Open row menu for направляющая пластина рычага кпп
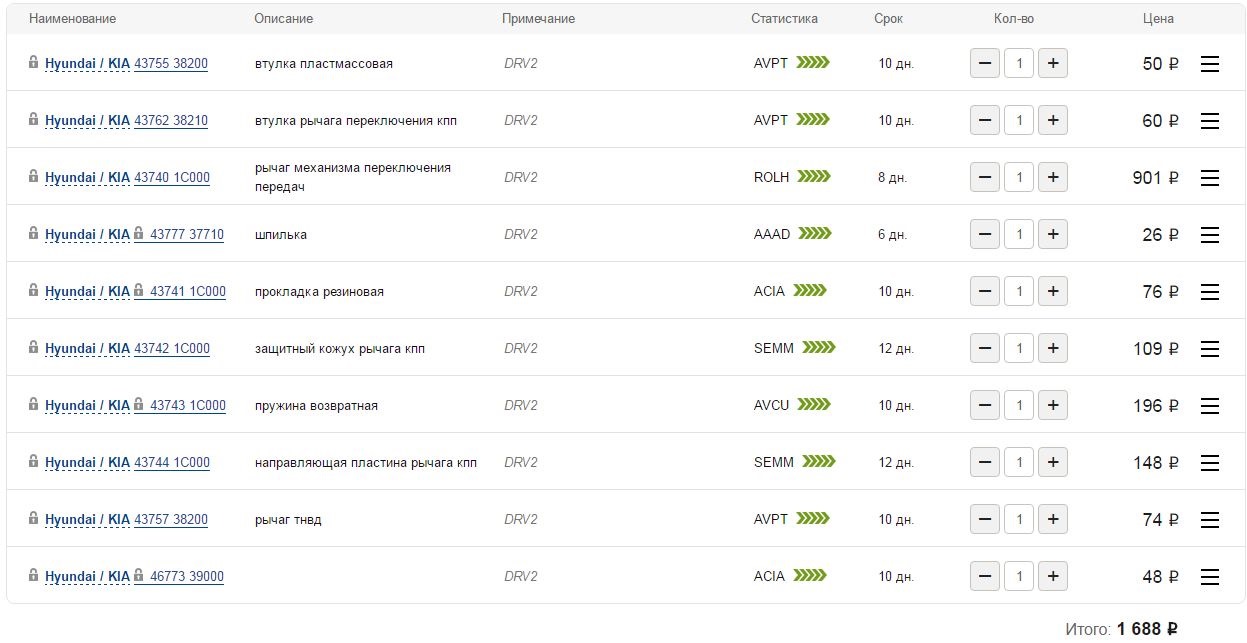 click(x=1209, y=463)
